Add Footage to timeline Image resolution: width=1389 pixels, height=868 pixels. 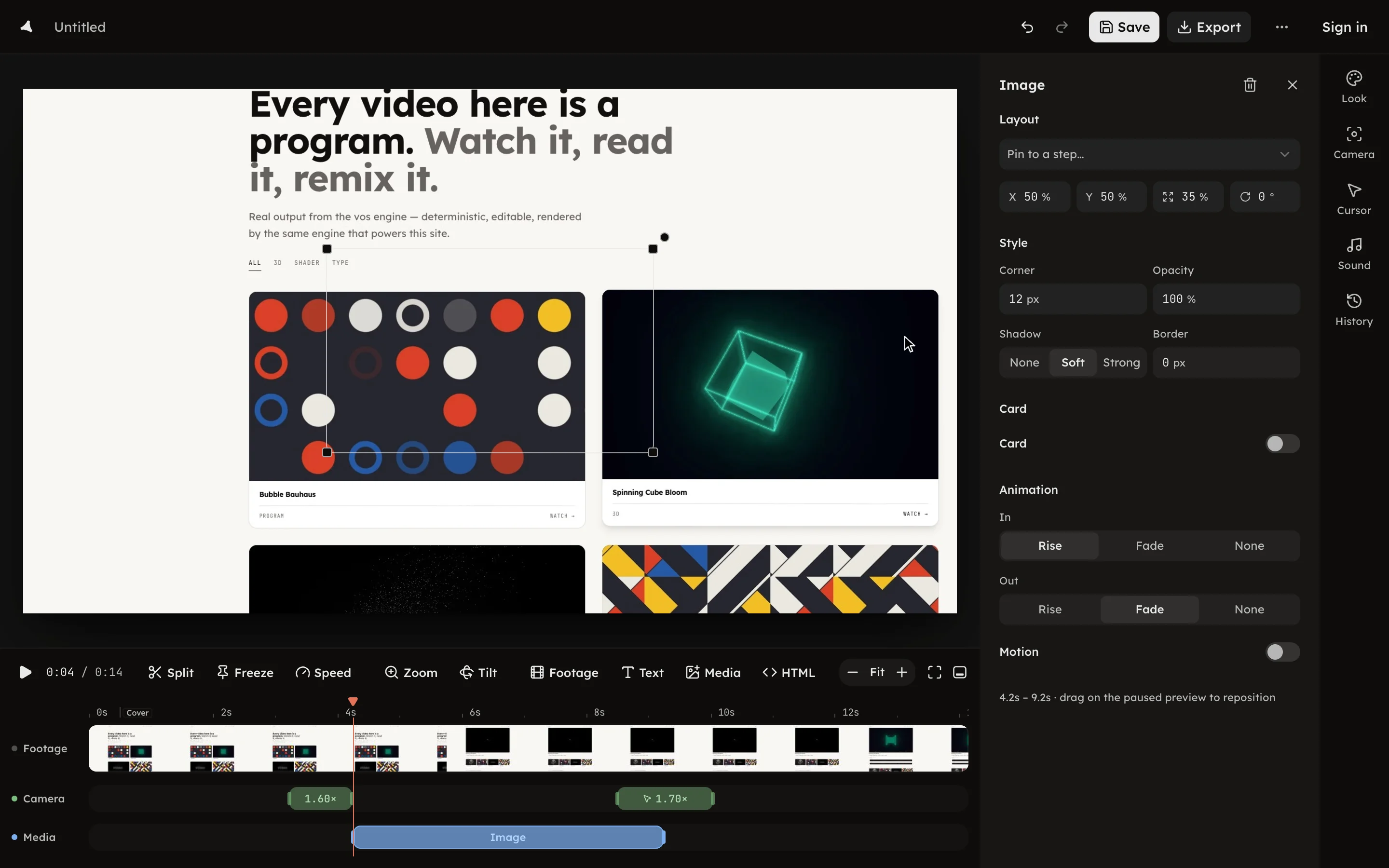pyautogui.click(x=564, y=672)
